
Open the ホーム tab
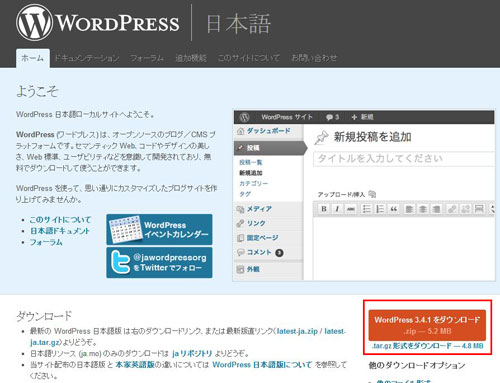33,58
